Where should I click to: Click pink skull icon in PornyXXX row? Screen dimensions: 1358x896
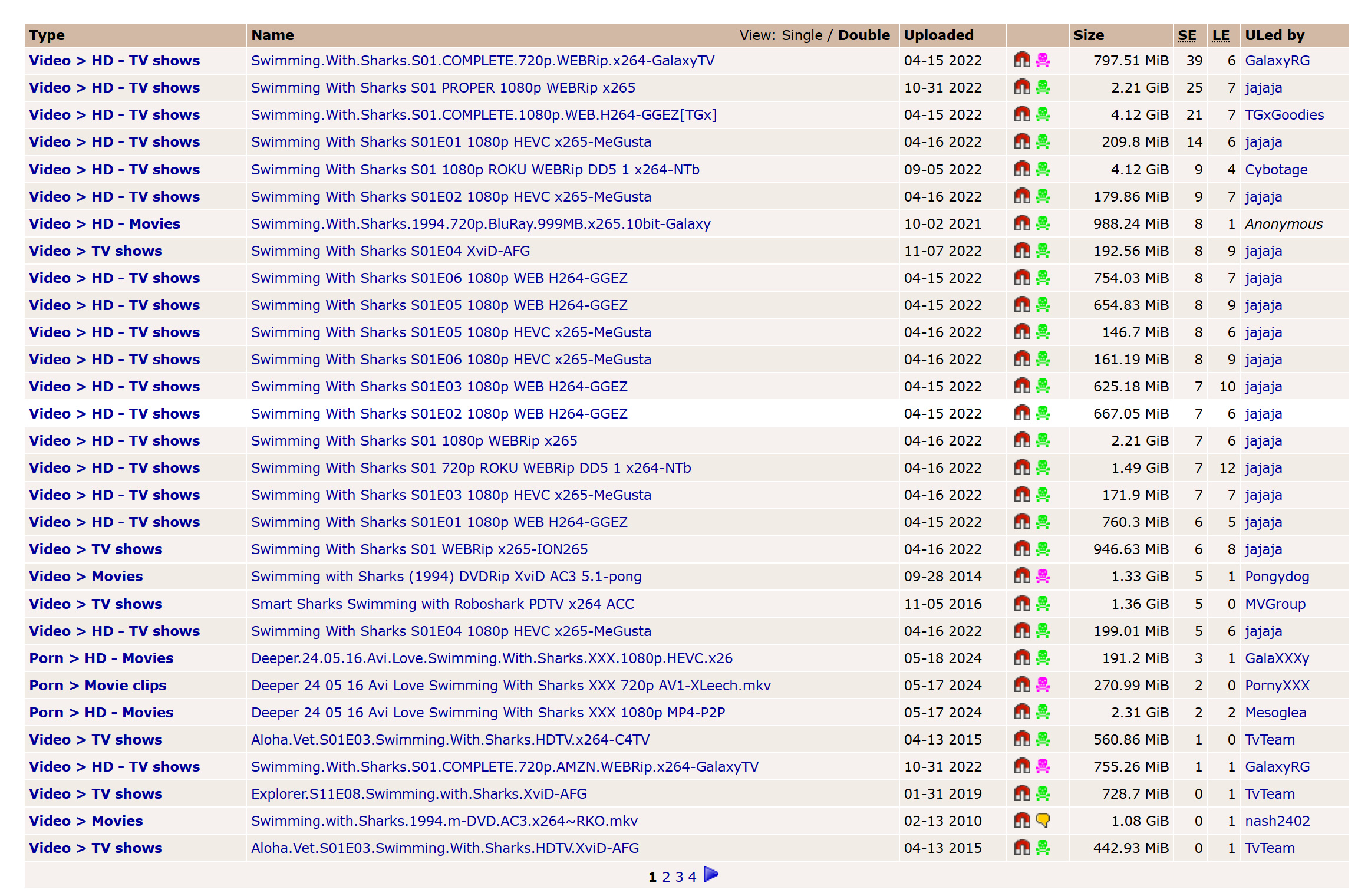pyautogui.click(x=1042, y=685)
